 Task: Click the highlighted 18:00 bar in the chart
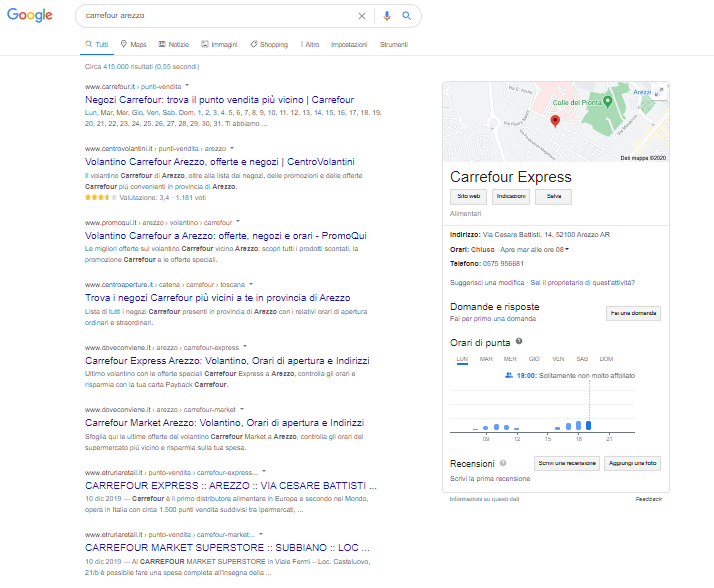[x=588, y=425]
